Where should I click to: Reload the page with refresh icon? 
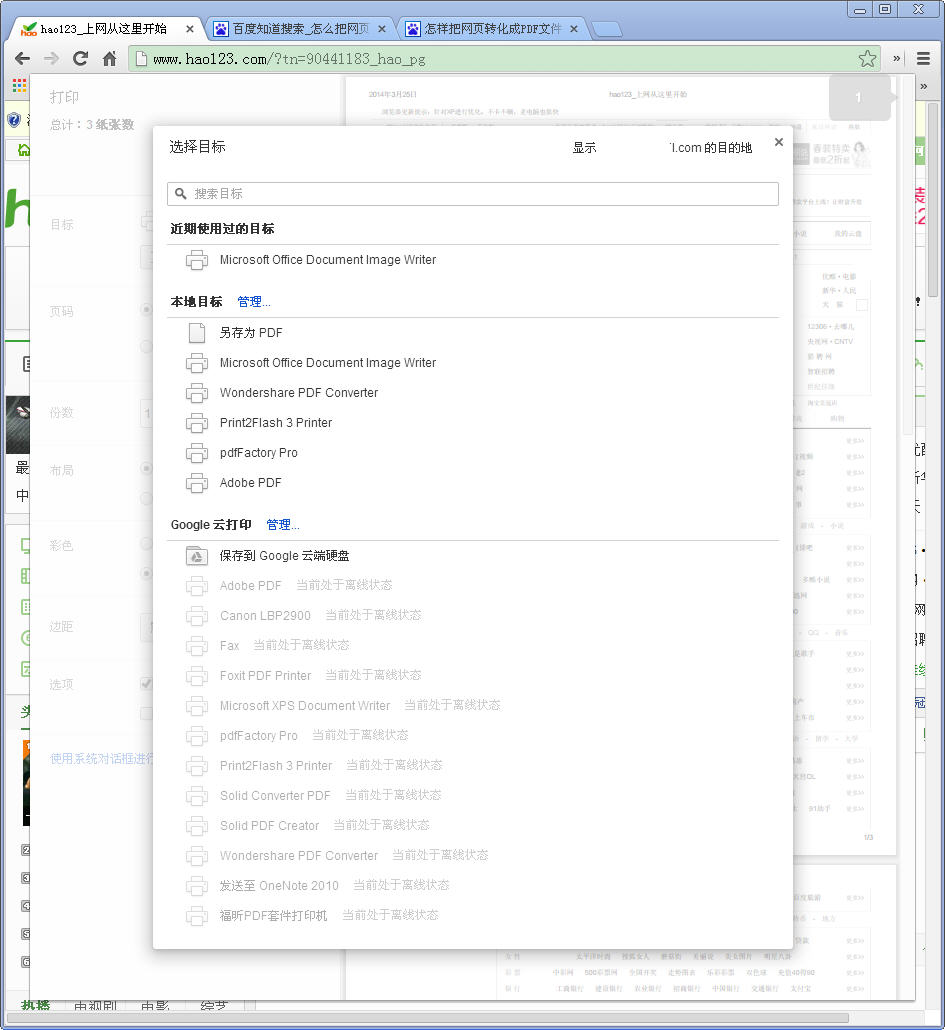pyautogui.click(x=80, y=58)
